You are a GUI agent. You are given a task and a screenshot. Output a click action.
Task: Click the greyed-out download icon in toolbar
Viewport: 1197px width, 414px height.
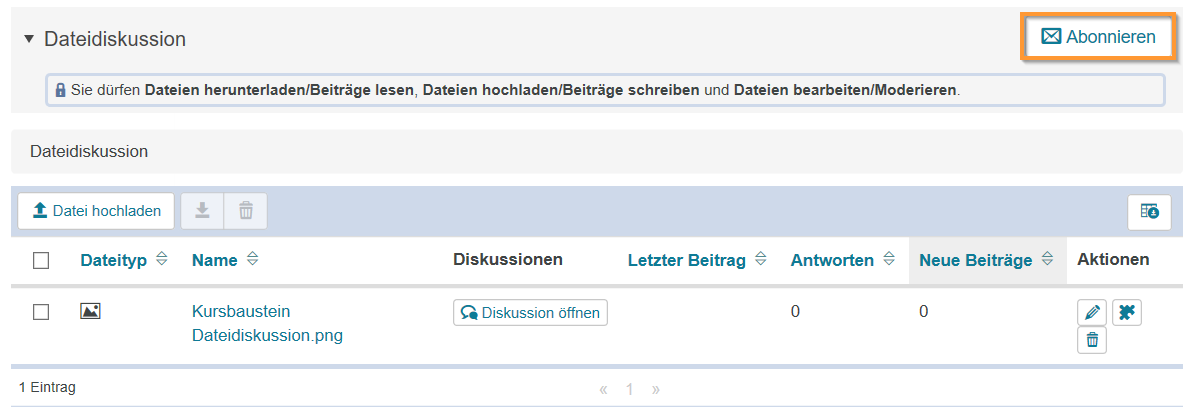[202, 211]
